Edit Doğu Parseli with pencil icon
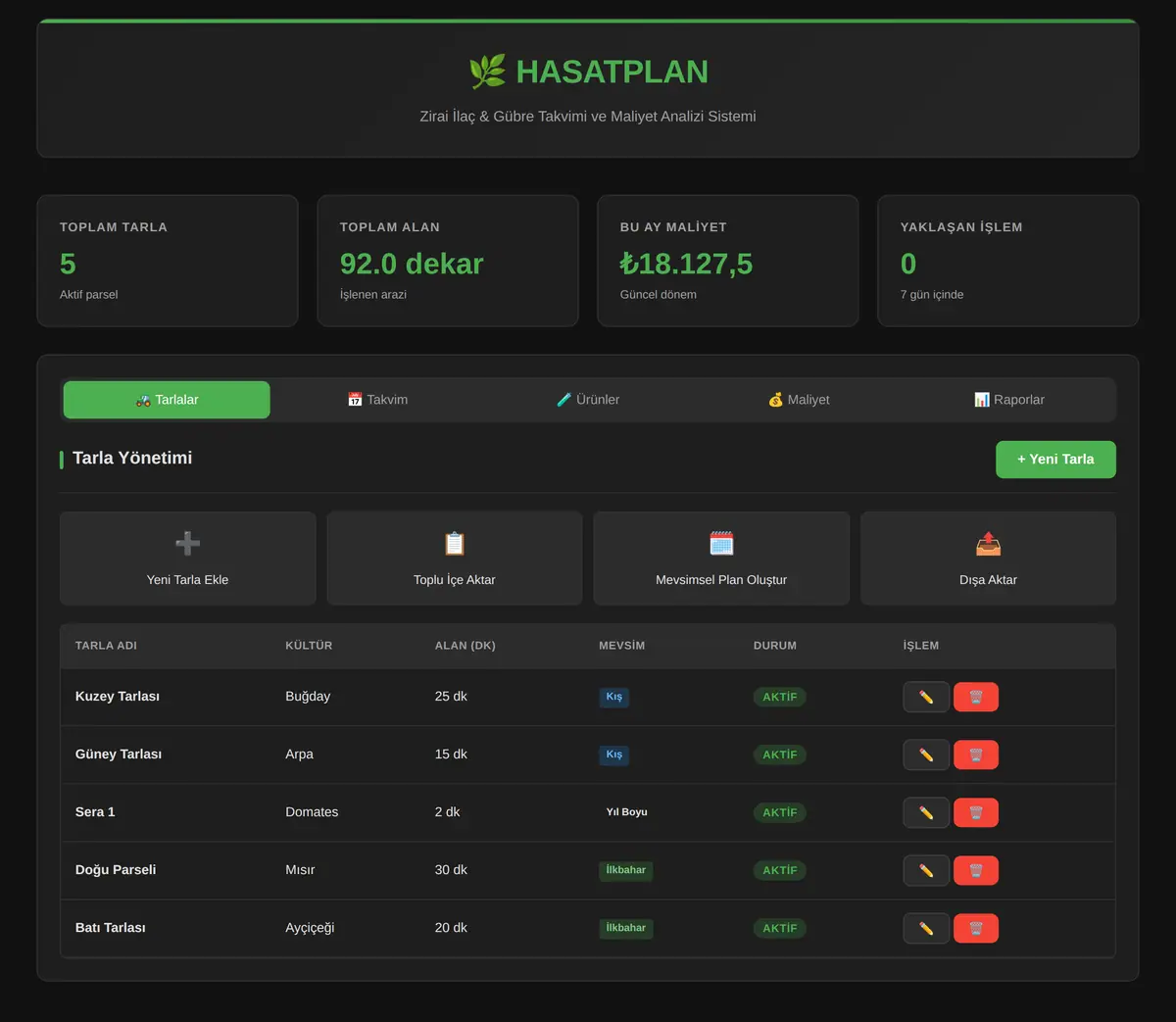 tap(926, 871)
